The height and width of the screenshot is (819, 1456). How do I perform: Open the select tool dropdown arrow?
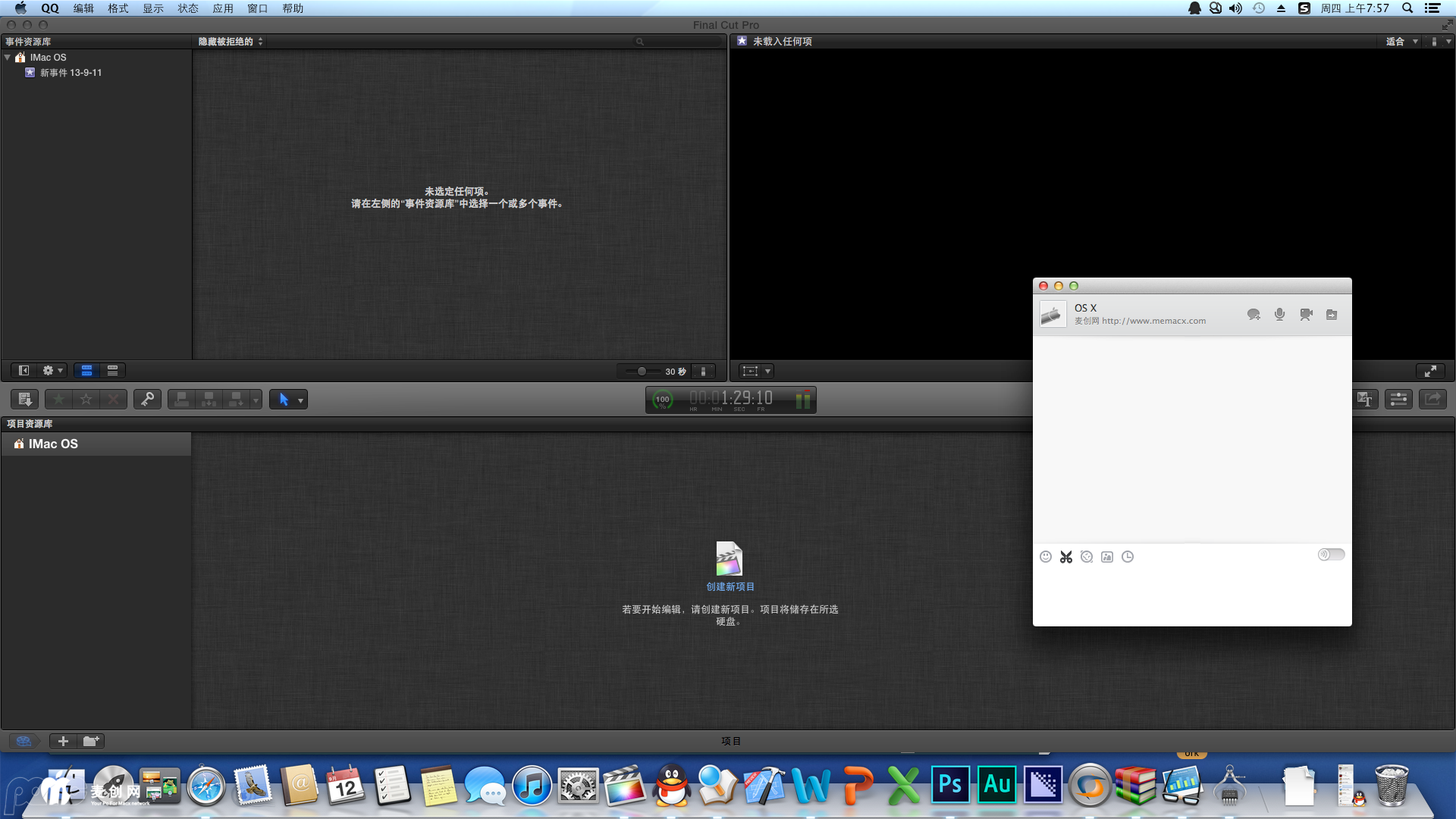pyautogui.click(x=301, y=400)
